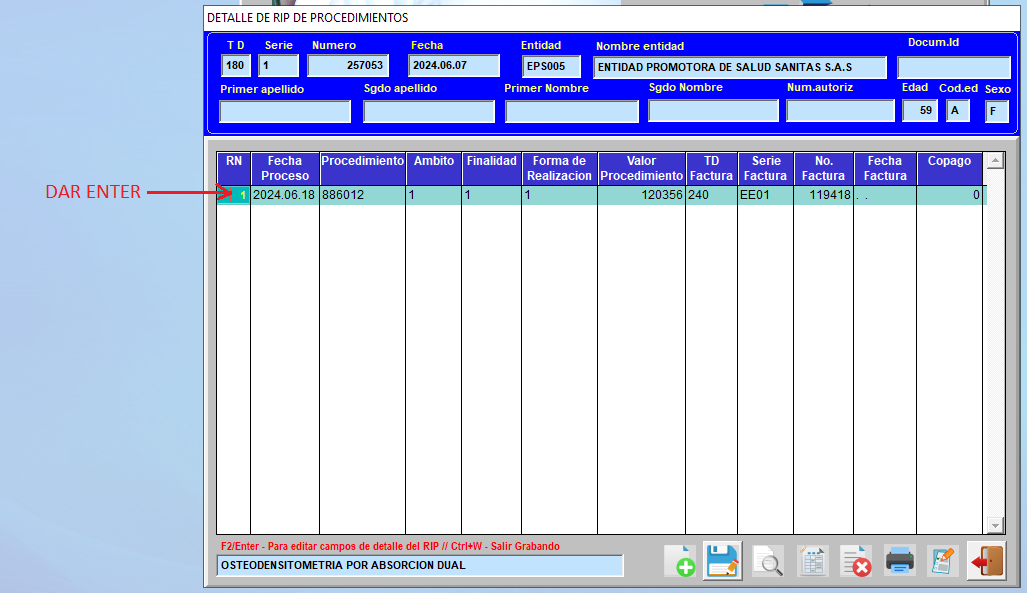The height and width of the screenshot is (593, 1027).
Task: Click the T D field showing 180
Action: (x=236, y=66)
